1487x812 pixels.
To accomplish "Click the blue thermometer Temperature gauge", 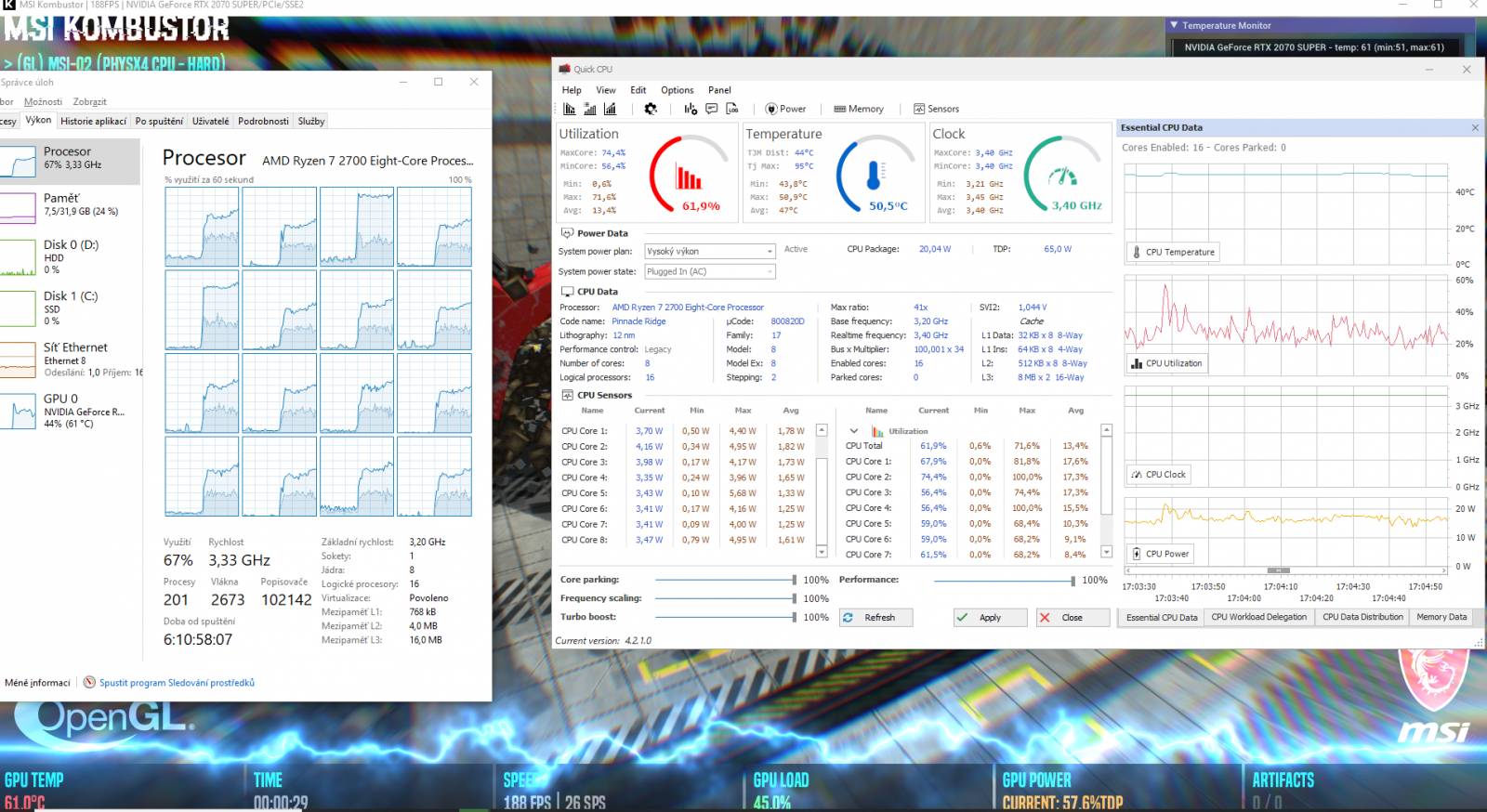I will point(875,175).
